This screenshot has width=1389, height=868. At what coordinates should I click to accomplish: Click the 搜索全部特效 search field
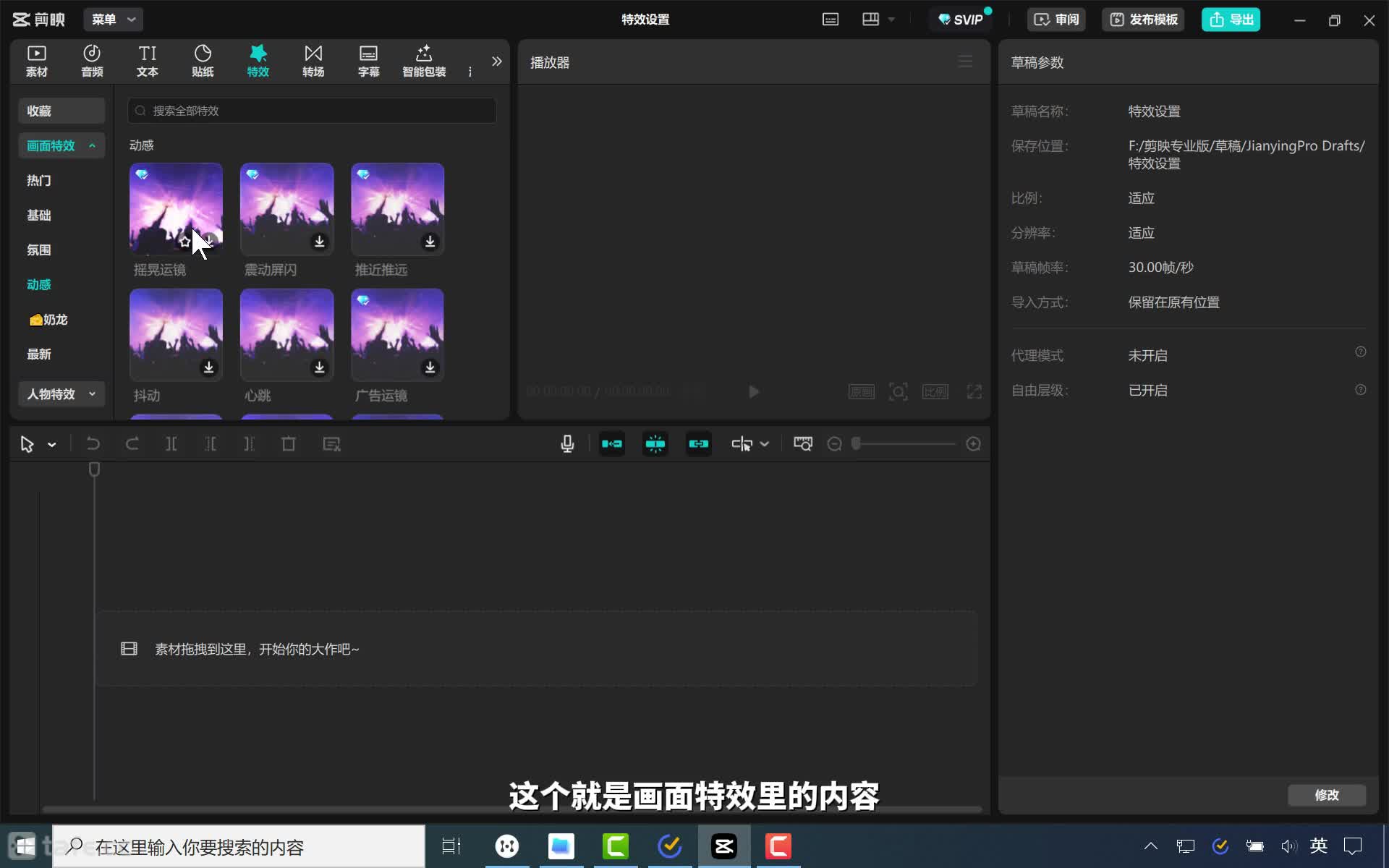point(312,111)
